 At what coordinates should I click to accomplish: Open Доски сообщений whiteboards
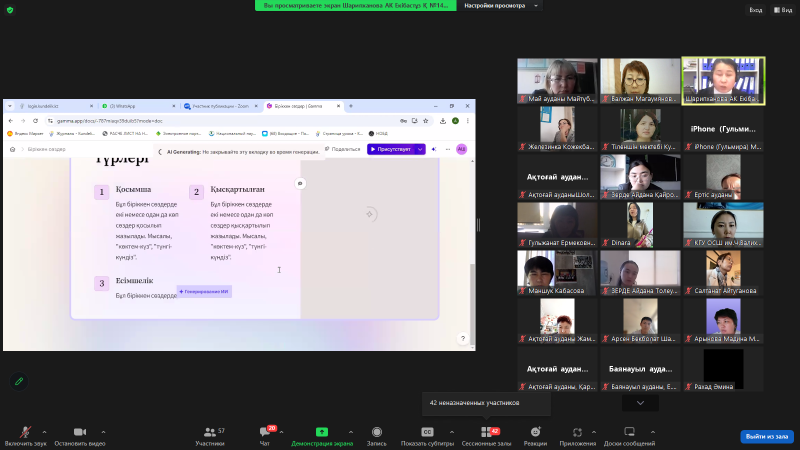[x=629, y=432]
